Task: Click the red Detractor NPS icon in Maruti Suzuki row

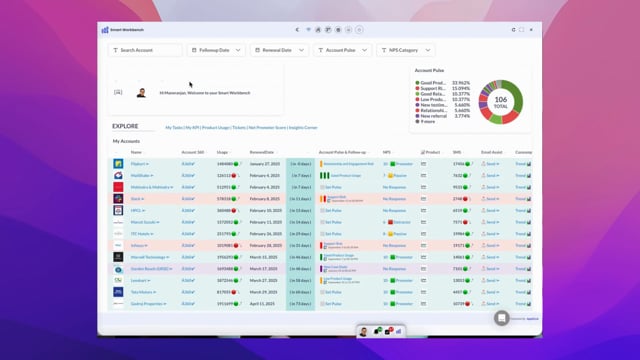Action: 390,222
